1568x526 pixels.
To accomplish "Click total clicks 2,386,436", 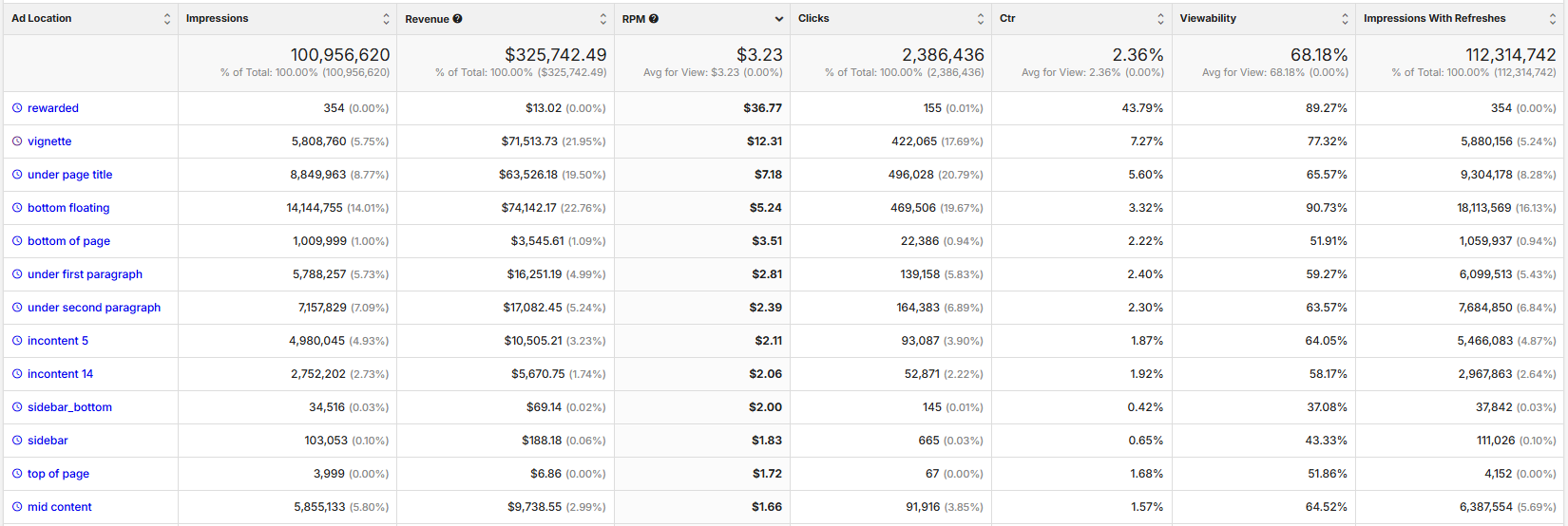I will coord(943,55).
